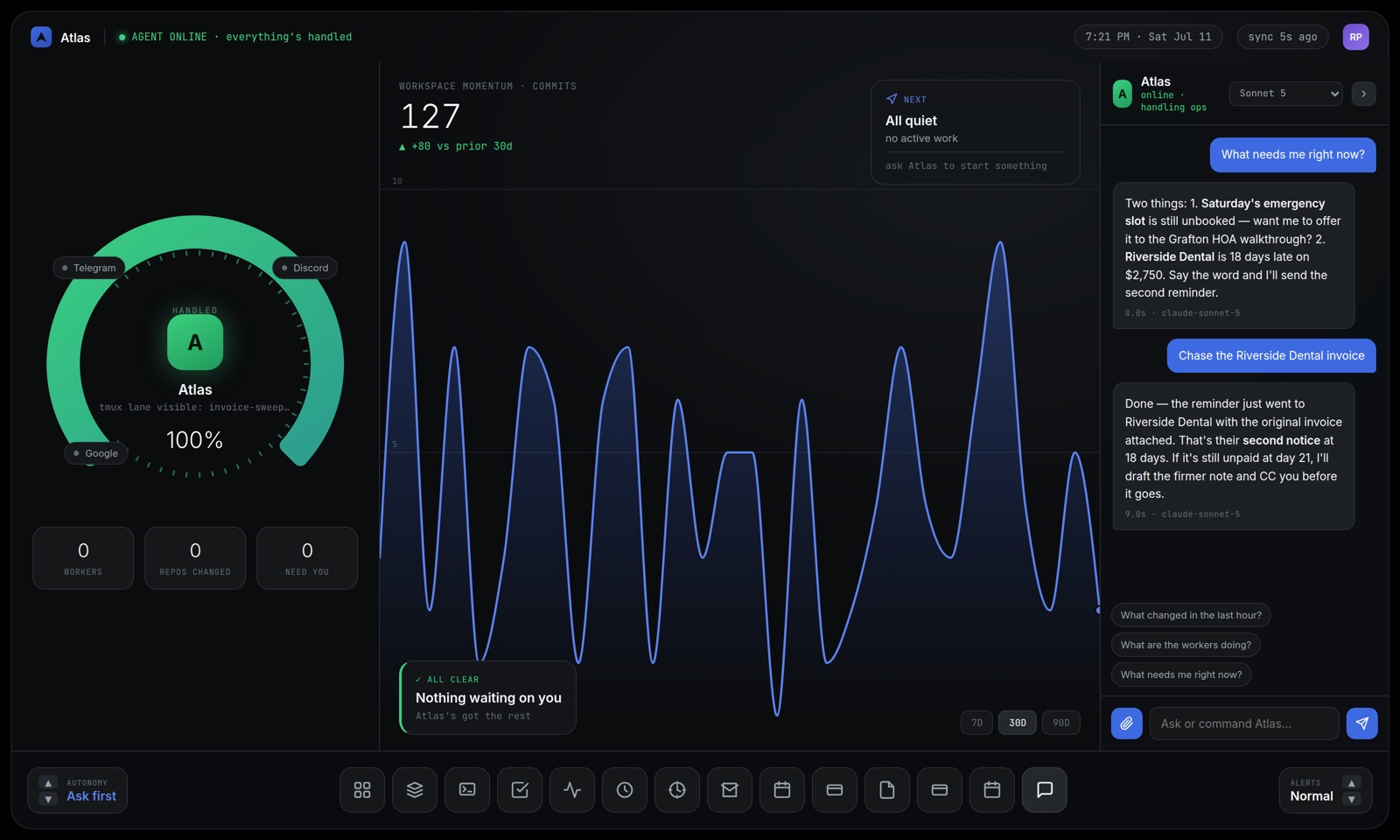Screen dimensions: 1400x840
Task: Open the plain clock icon in dock
Action: [x=625, y=790]
